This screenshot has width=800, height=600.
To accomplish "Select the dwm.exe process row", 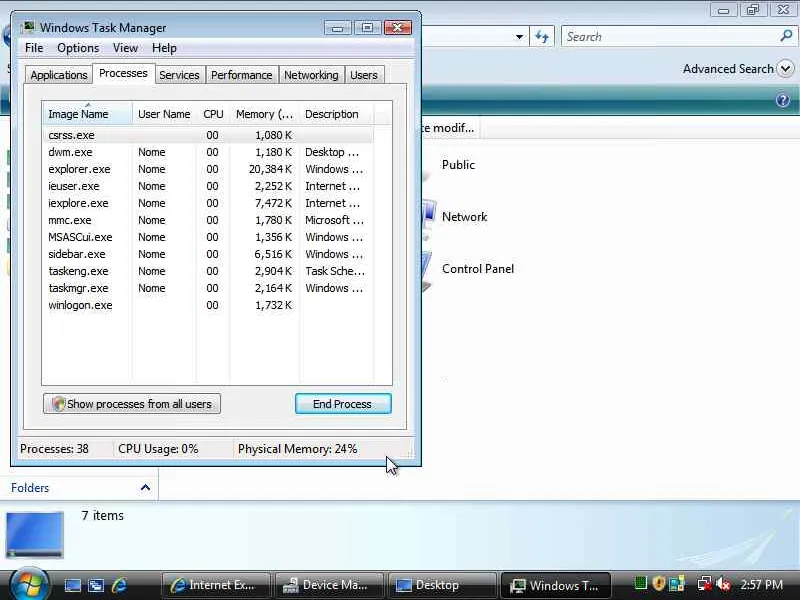I will click(x=208, y=152).
